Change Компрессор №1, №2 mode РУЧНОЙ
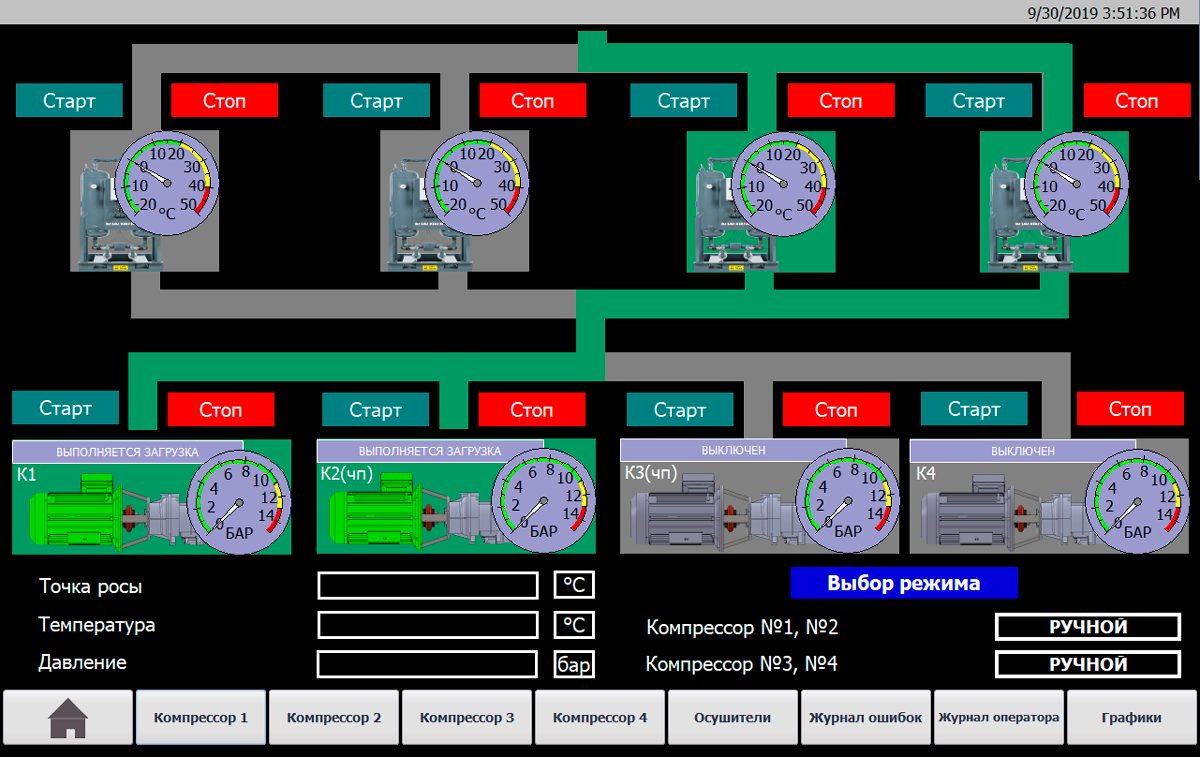The height and width of the screenshot is (757, 1200). tap(1088, 627)
